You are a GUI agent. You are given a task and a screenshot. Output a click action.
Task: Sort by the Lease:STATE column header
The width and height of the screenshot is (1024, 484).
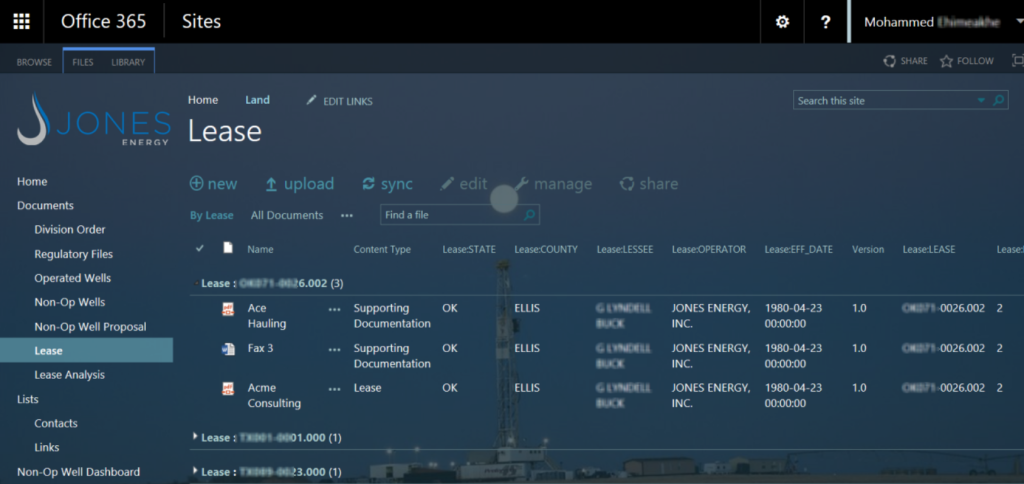[469, 249]
